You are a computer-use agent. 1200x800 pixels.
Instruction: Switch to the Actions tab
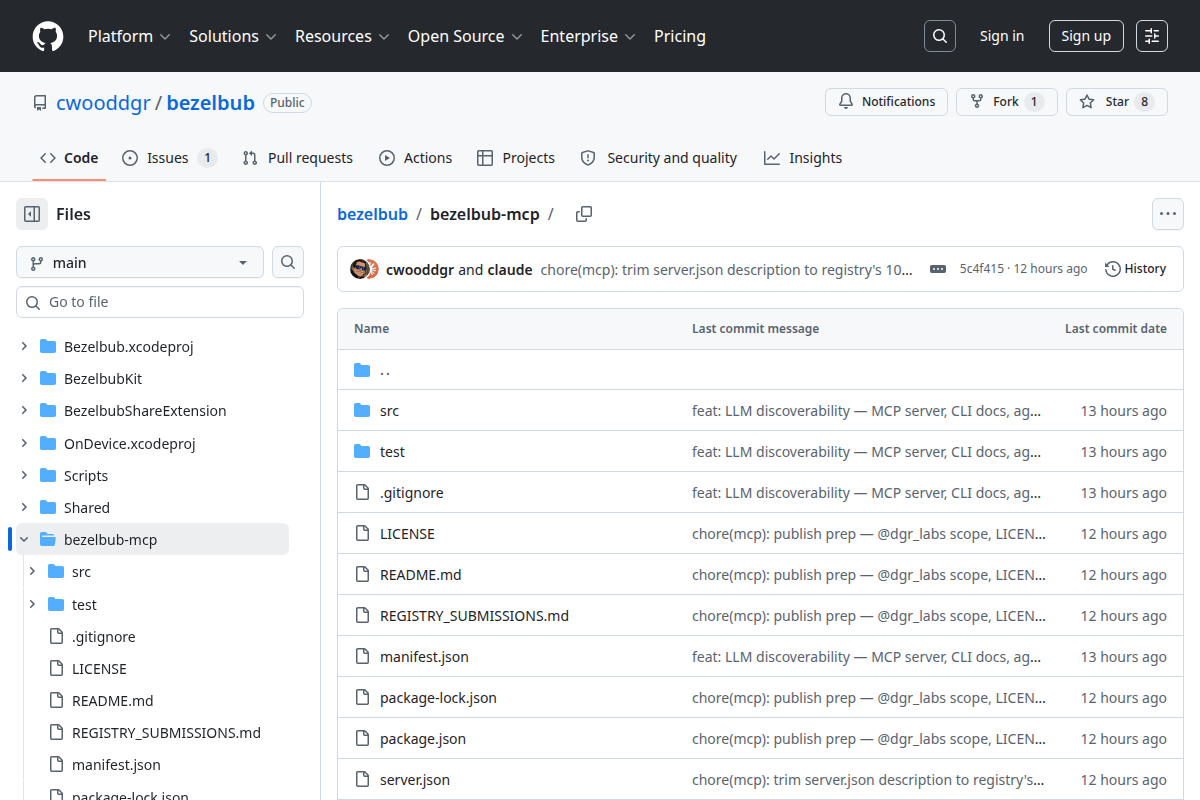pyautogui.click(x=415, y=158)
